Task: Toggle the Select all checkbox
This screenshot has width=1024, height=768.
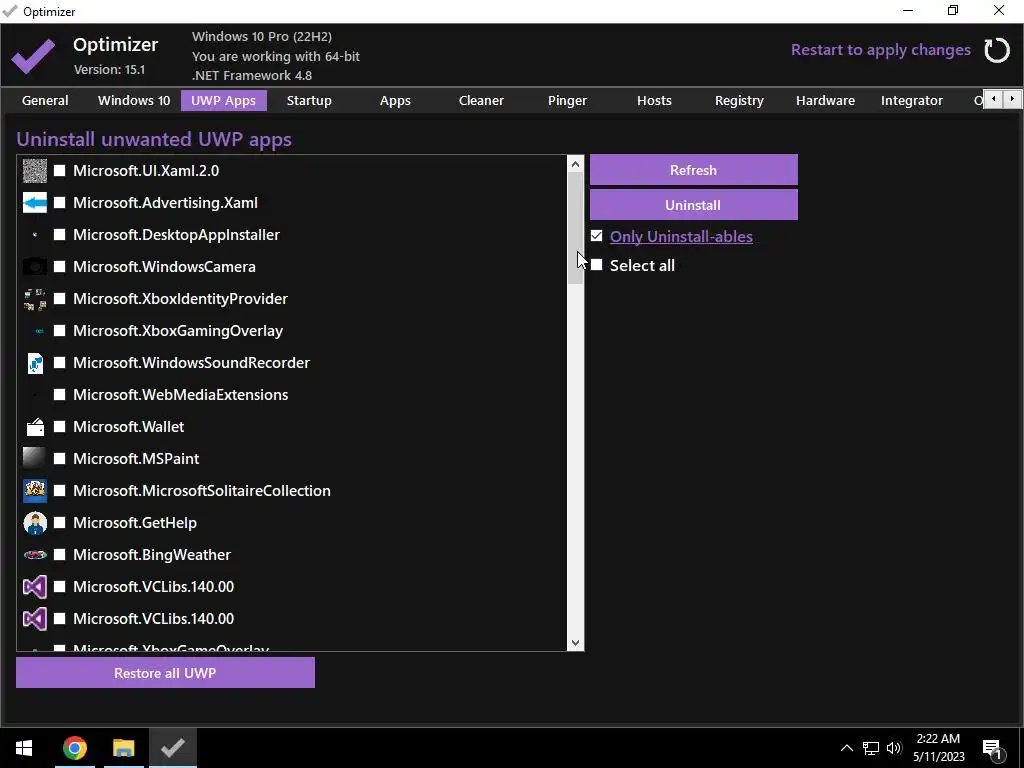Action: [596, 265]
